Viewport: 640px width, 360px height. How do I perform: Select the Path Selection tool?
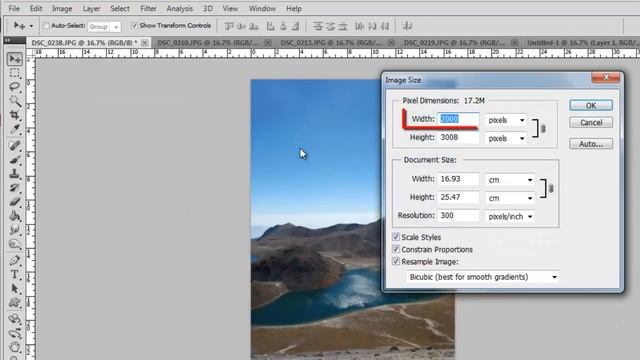(15, 289)
